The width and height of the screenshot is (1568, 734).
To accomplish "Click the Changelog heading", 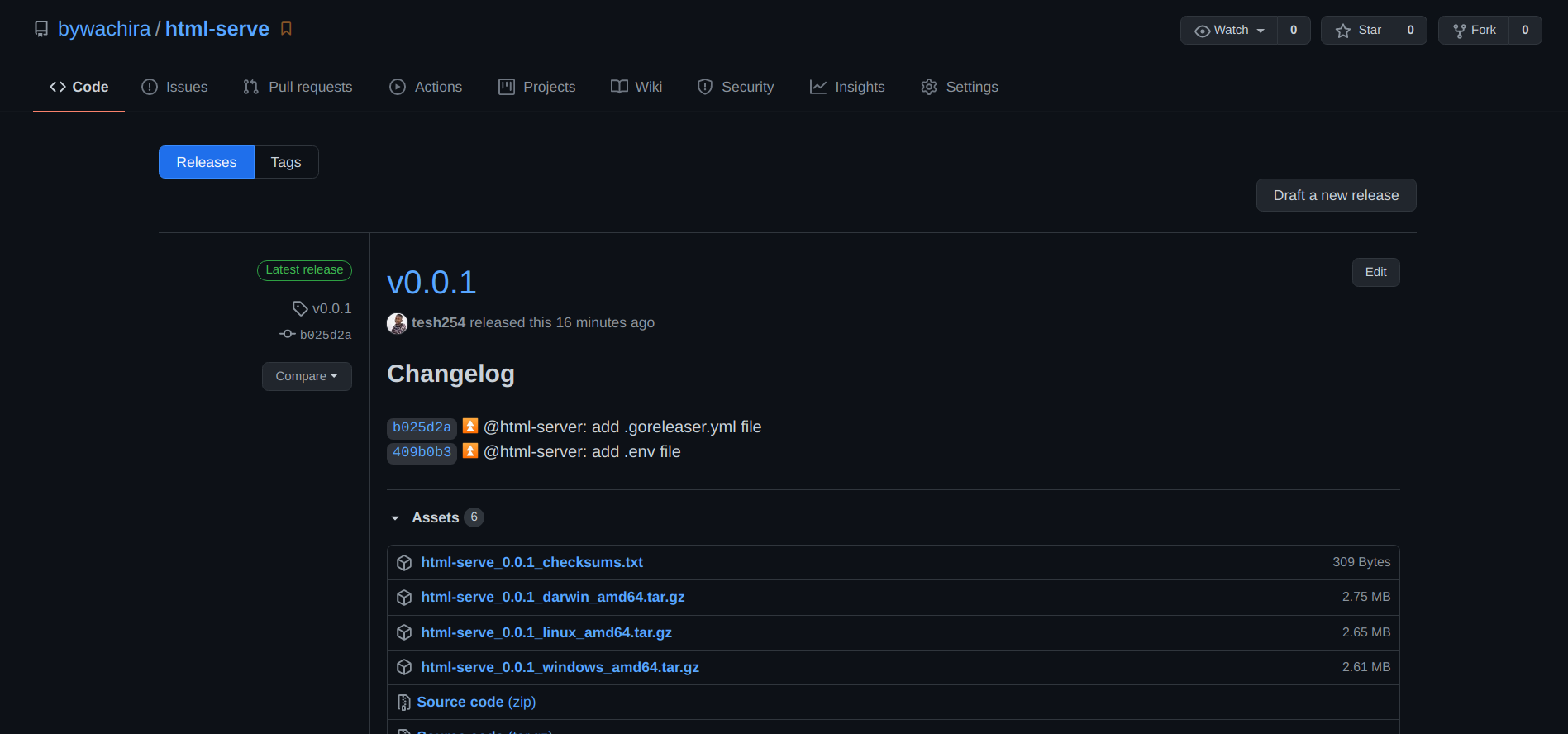I will (x=450, y=374).
